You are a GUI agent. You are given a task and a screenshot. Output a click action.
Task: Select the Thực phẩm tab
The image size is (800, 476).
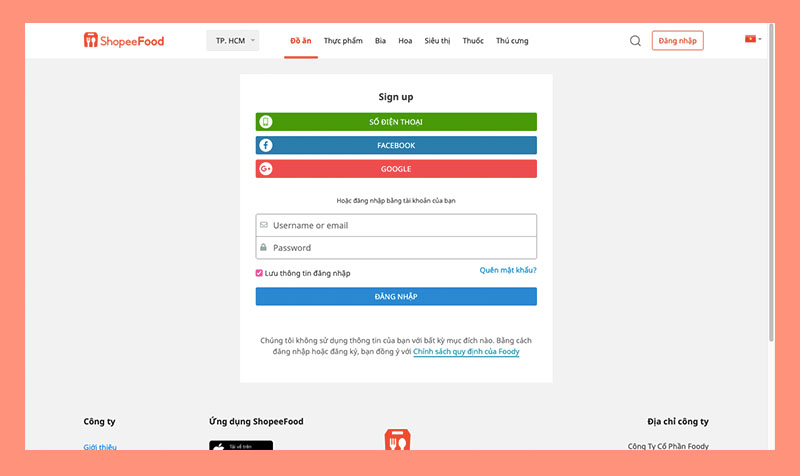[343, 41]
